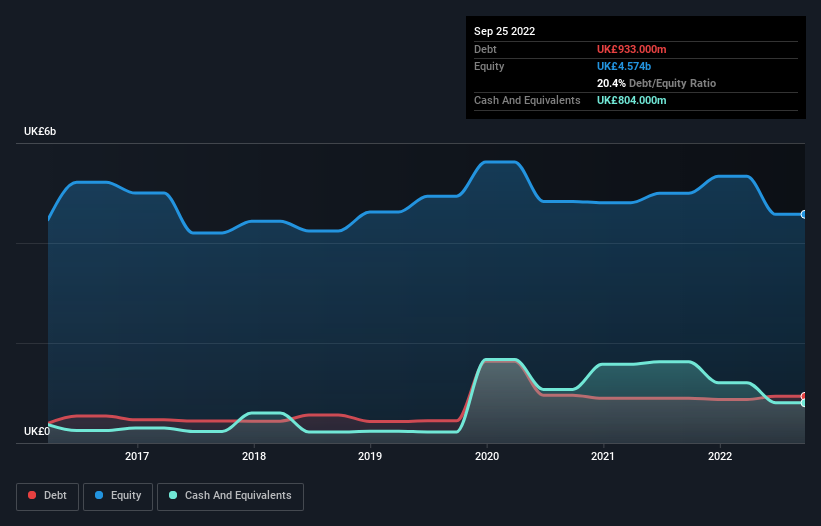Click the 2021 x-axis label
Viewport: 821px width, 526px height.
[603, 456]
